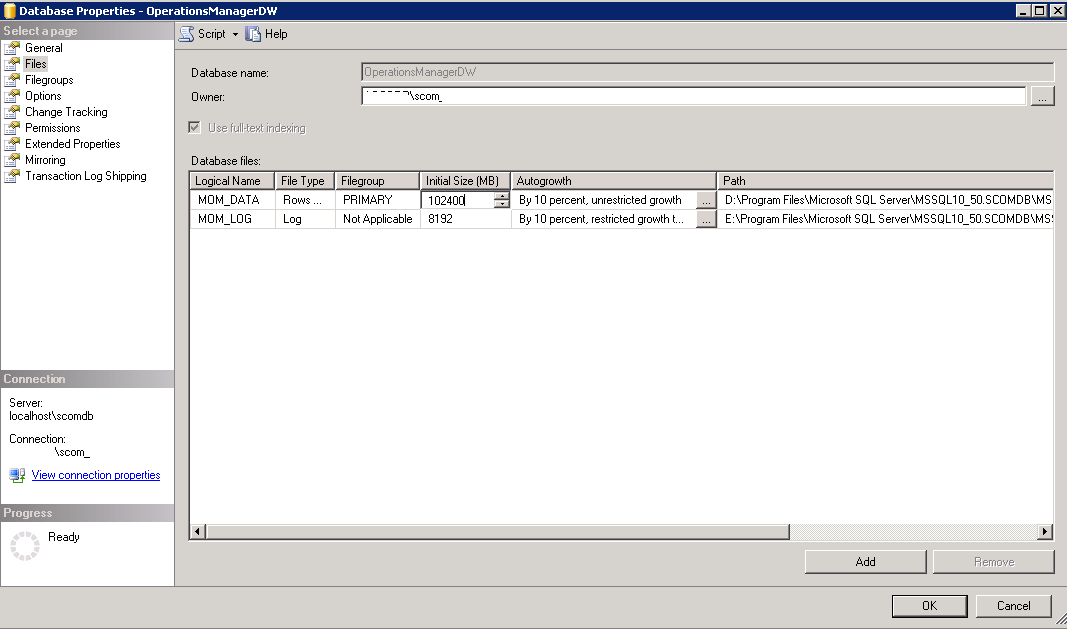Viewport: 1067px width, 629px height.
Task: Click the Options page icon
Action: [x=12, y=96]
